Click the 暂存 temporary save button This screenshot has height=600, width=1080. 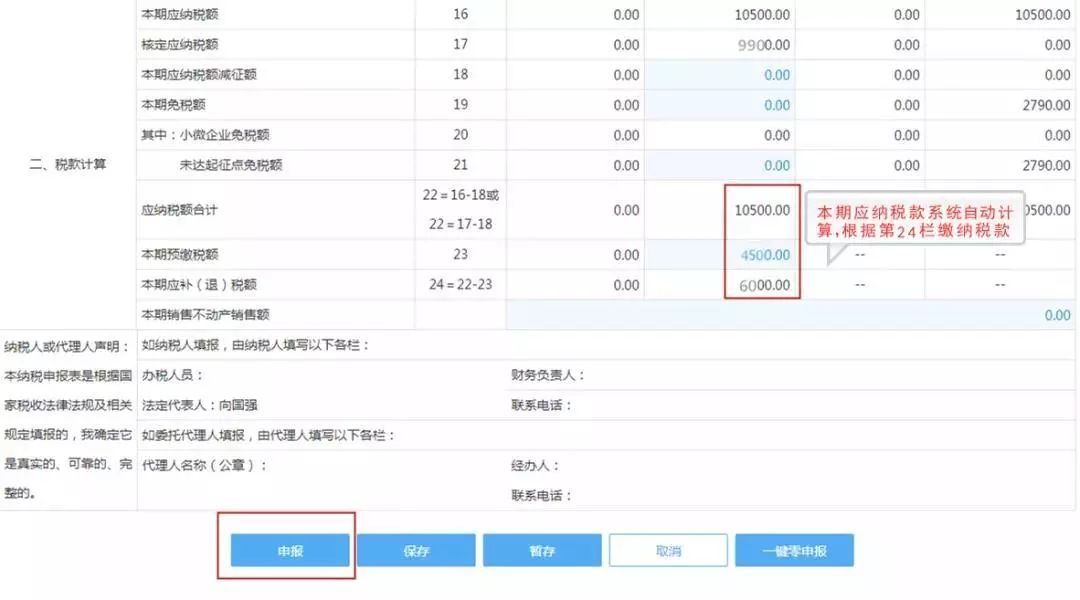coord(542,550)
